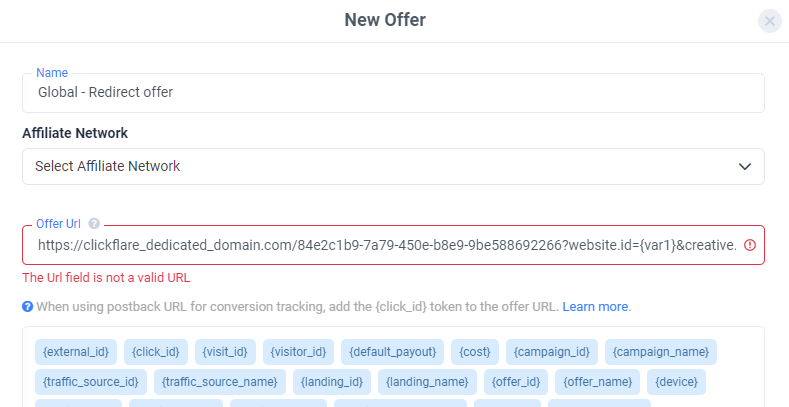789x407 pixels.
Task: Click the Offer Url help icon
Action: point(94,224)
